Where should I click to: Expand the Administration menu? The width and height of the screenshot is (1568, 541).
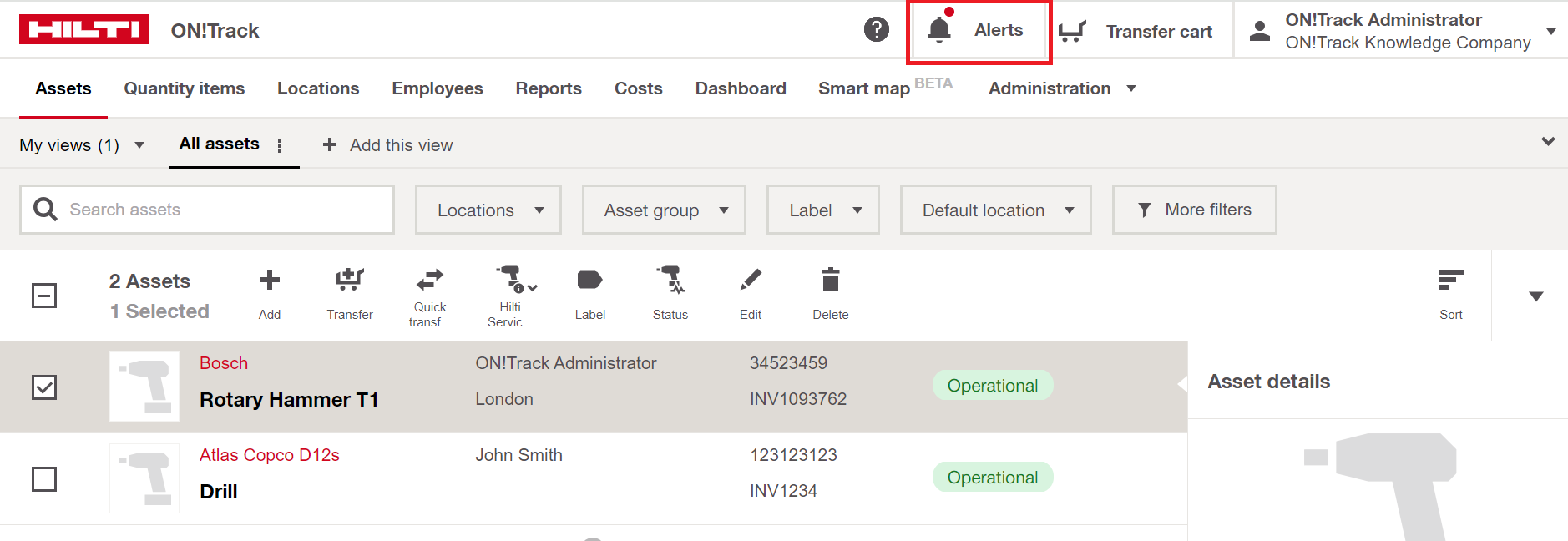pos(1062,88)
